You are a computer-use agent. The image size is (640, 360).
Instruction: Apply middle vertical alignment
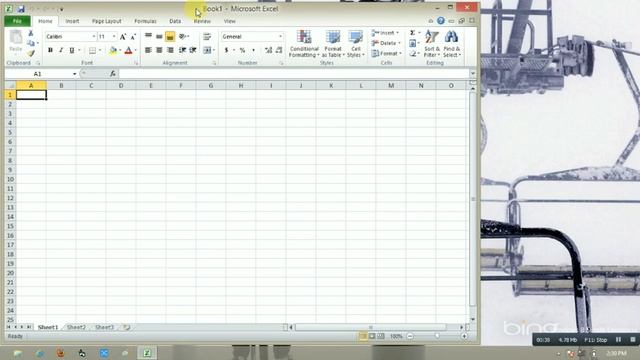click(x=159, y=36)
